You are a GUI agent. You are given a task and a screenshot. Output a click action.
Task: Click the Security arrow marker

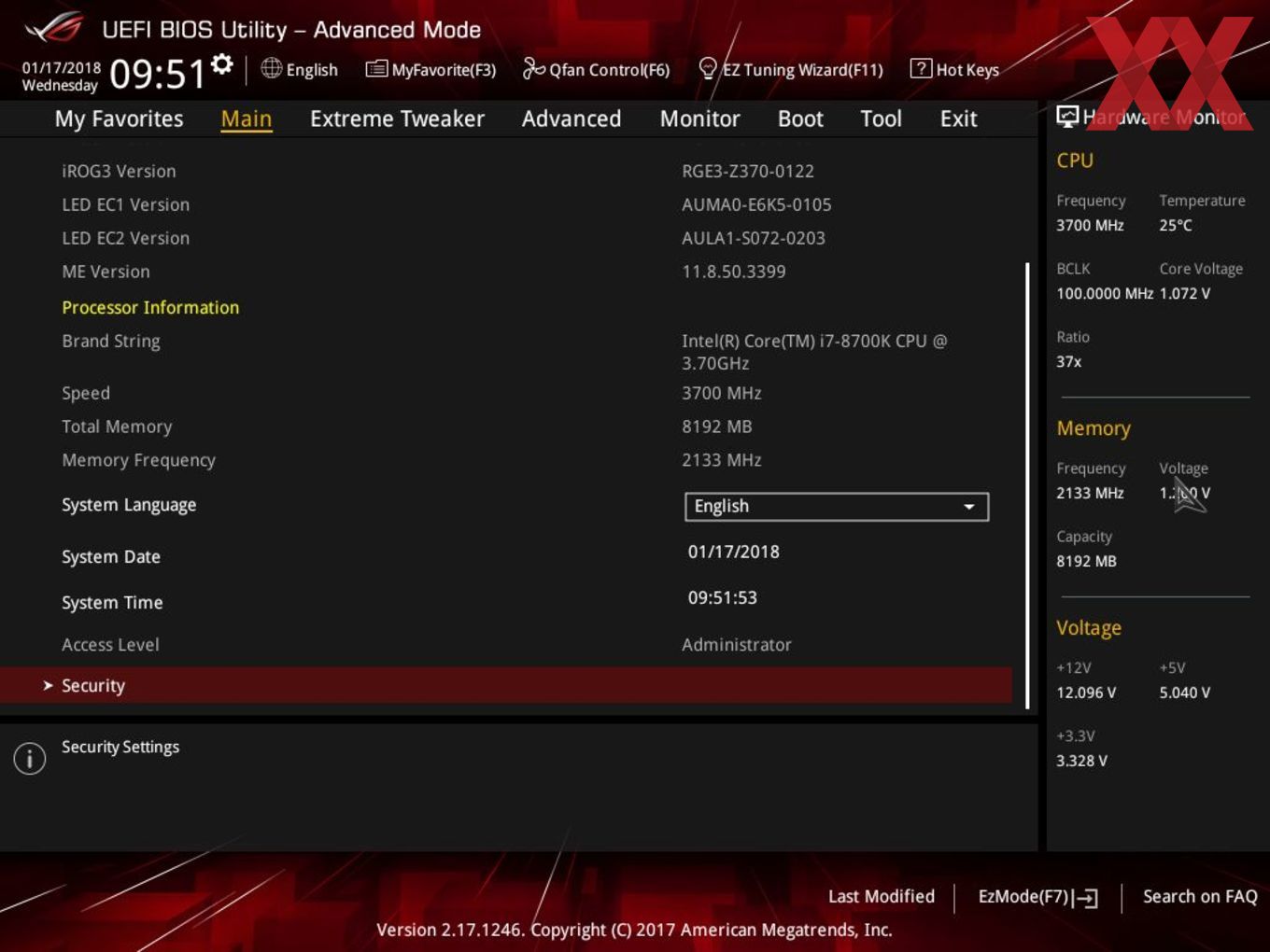pyautogui.click(x=48, y=685)
